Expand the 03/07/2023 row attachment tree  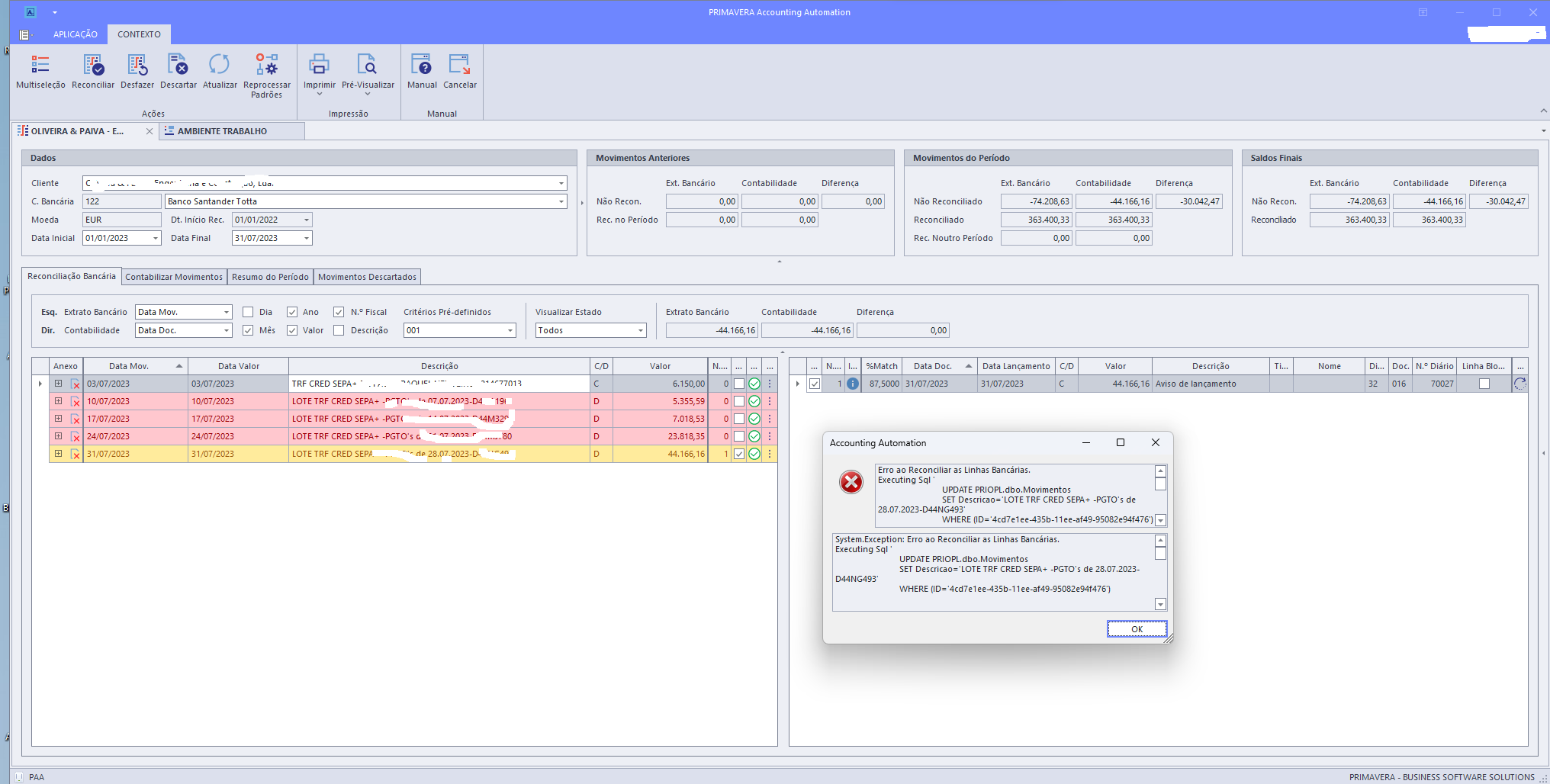(x=58, y=384)
